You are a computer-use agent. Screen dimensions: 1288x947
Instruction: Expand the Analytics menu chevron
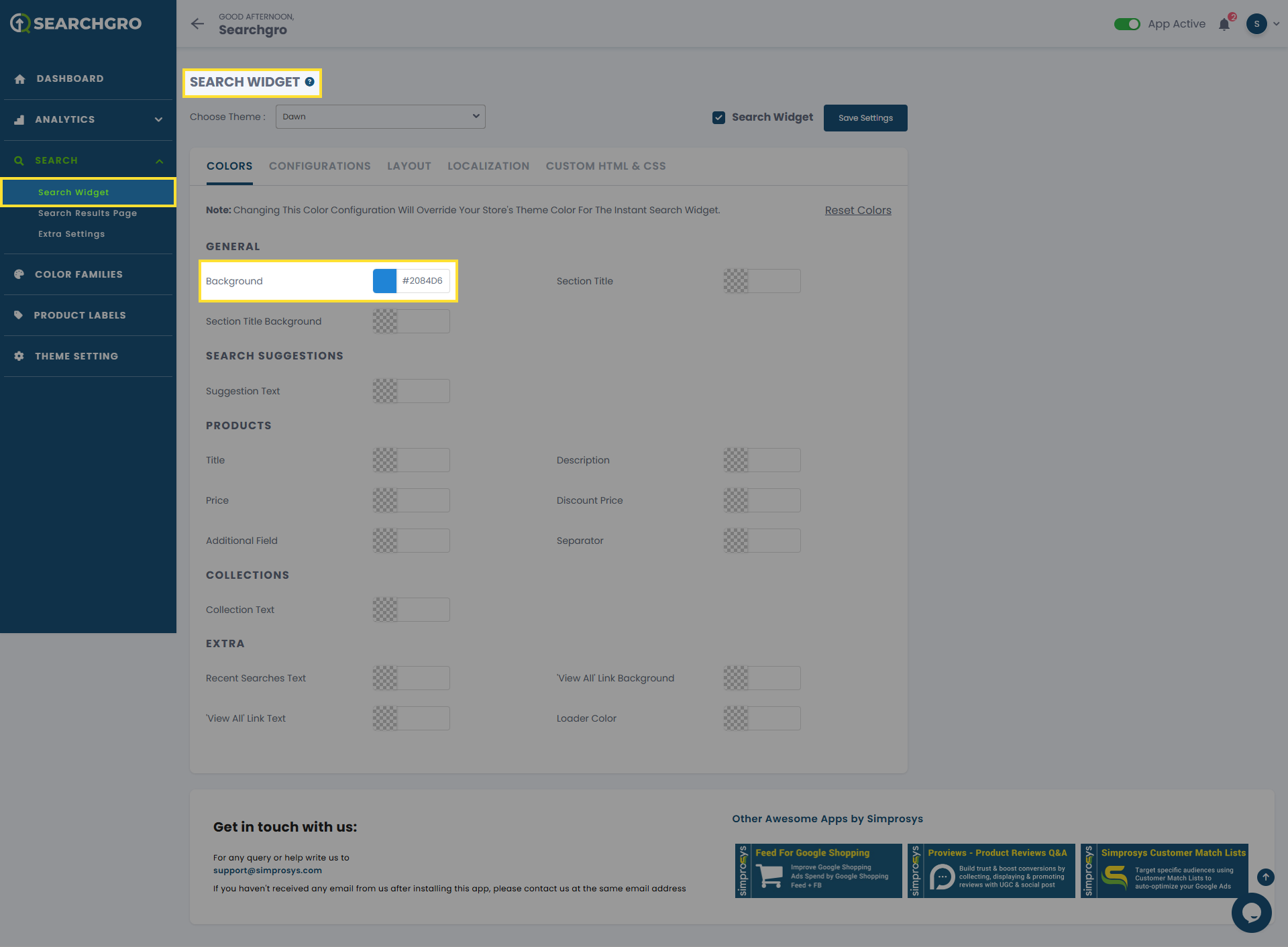click(x=159, y=120)
